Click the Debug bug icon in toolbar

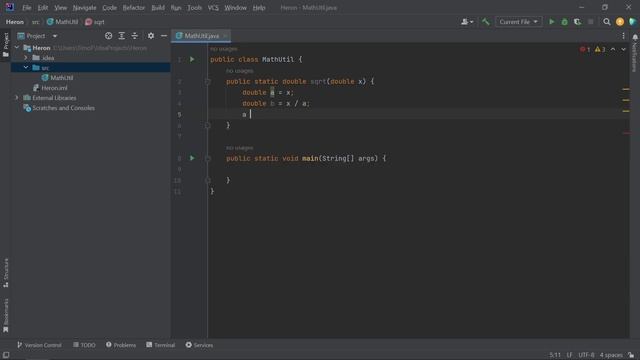coord(564,22)
